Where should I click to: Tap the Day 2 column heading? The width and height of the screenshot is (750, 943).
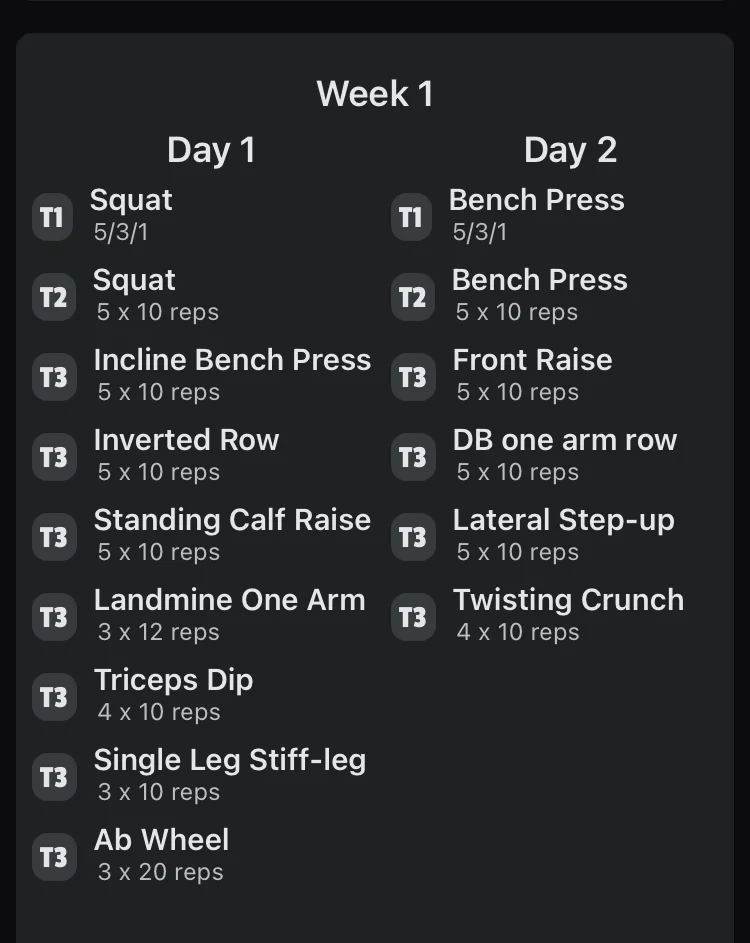tap(570, 150)
